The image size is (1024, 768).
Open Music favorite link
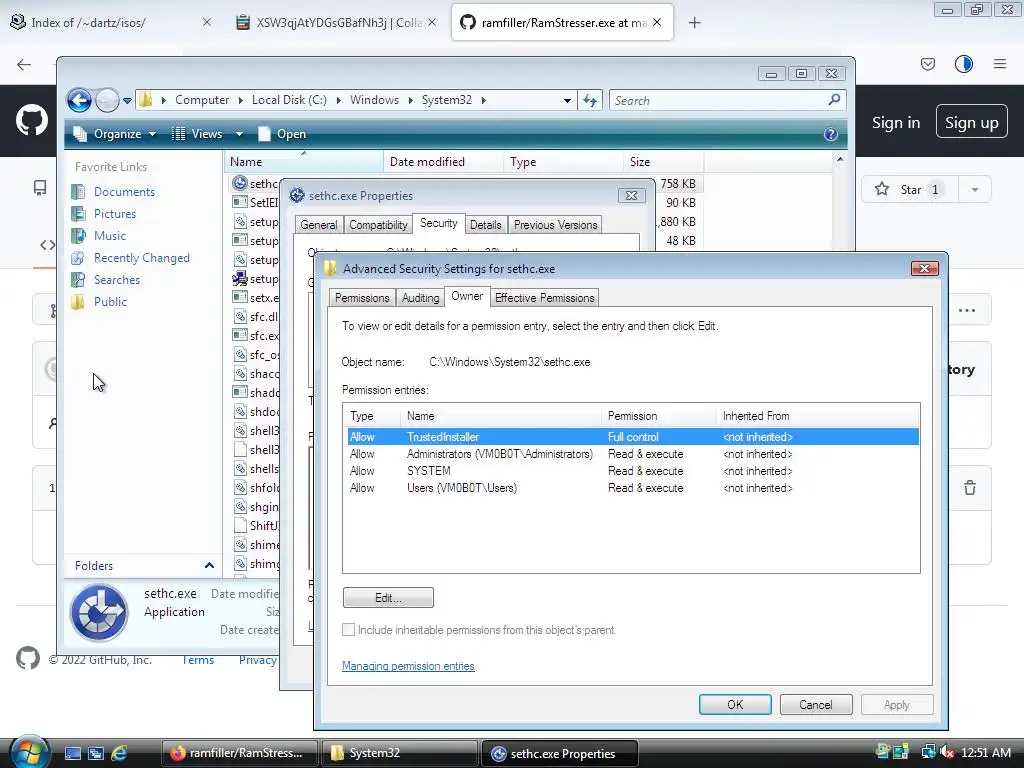tap(110, 236)
